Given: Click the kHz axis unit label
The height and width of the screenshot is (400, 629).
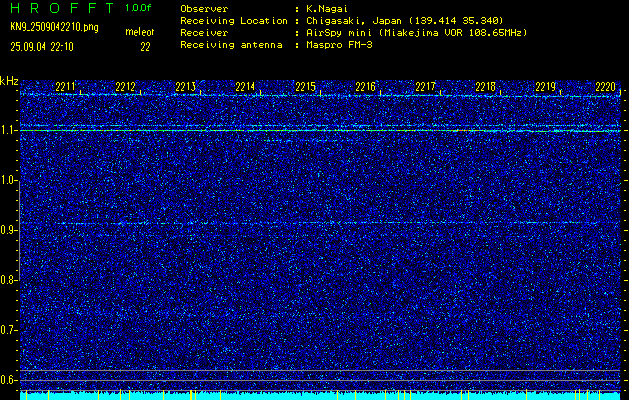Looking at the screenshot, I should pyautogui.click(x=9, y=81).
